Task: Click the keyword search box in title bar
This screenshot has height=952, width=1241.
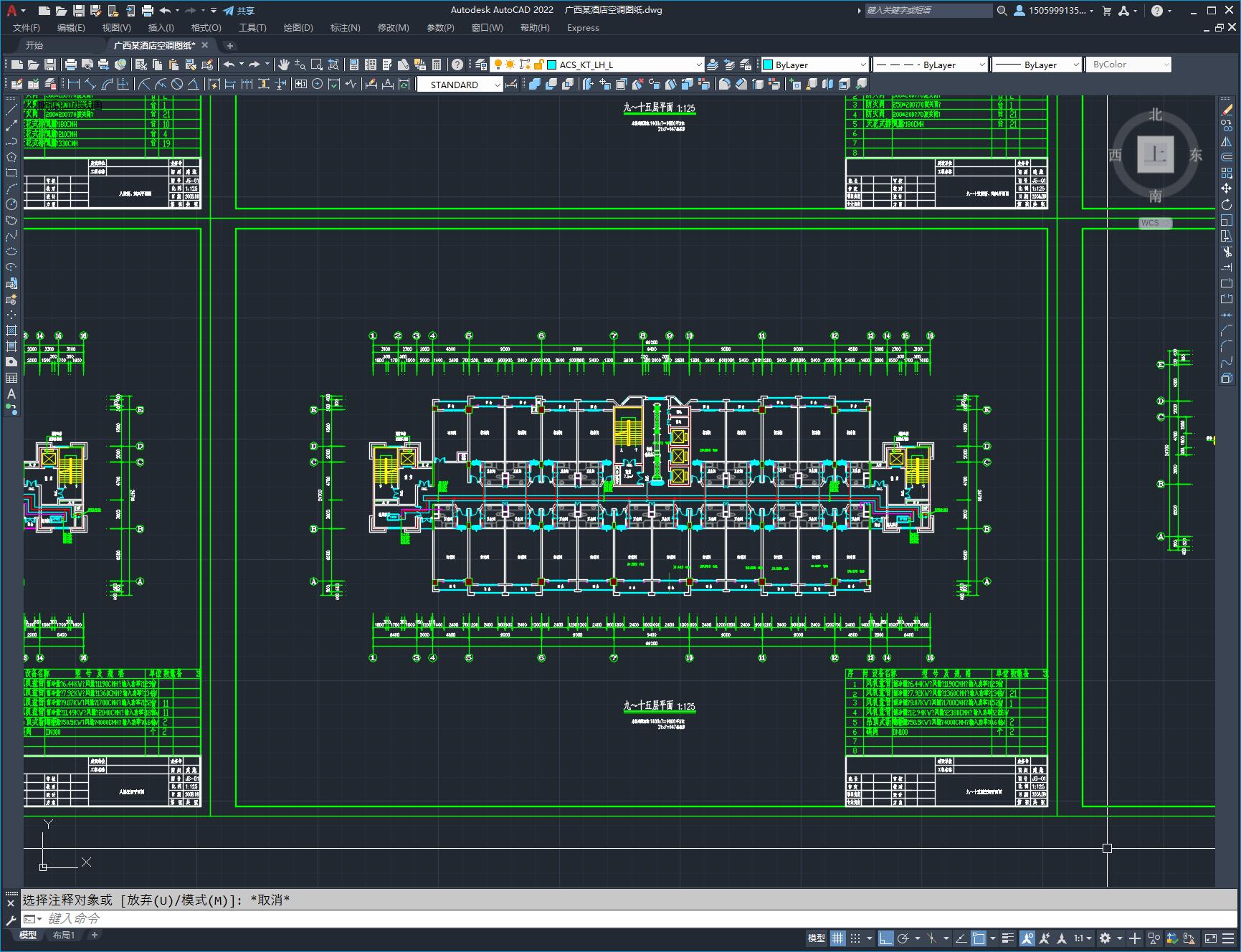Action: point(928,11)
